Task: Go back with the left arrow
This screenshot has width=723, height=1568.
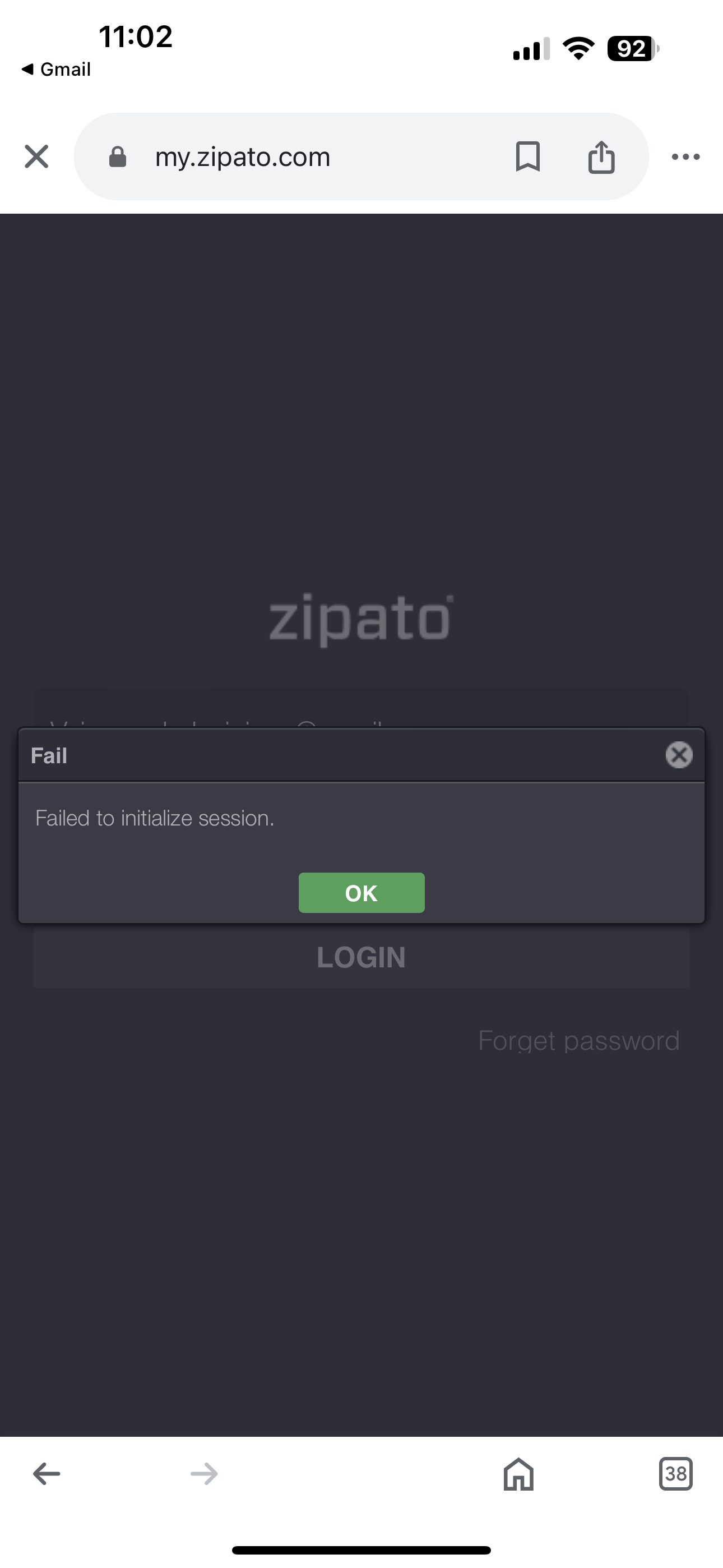Action: tap(47, 1474)
